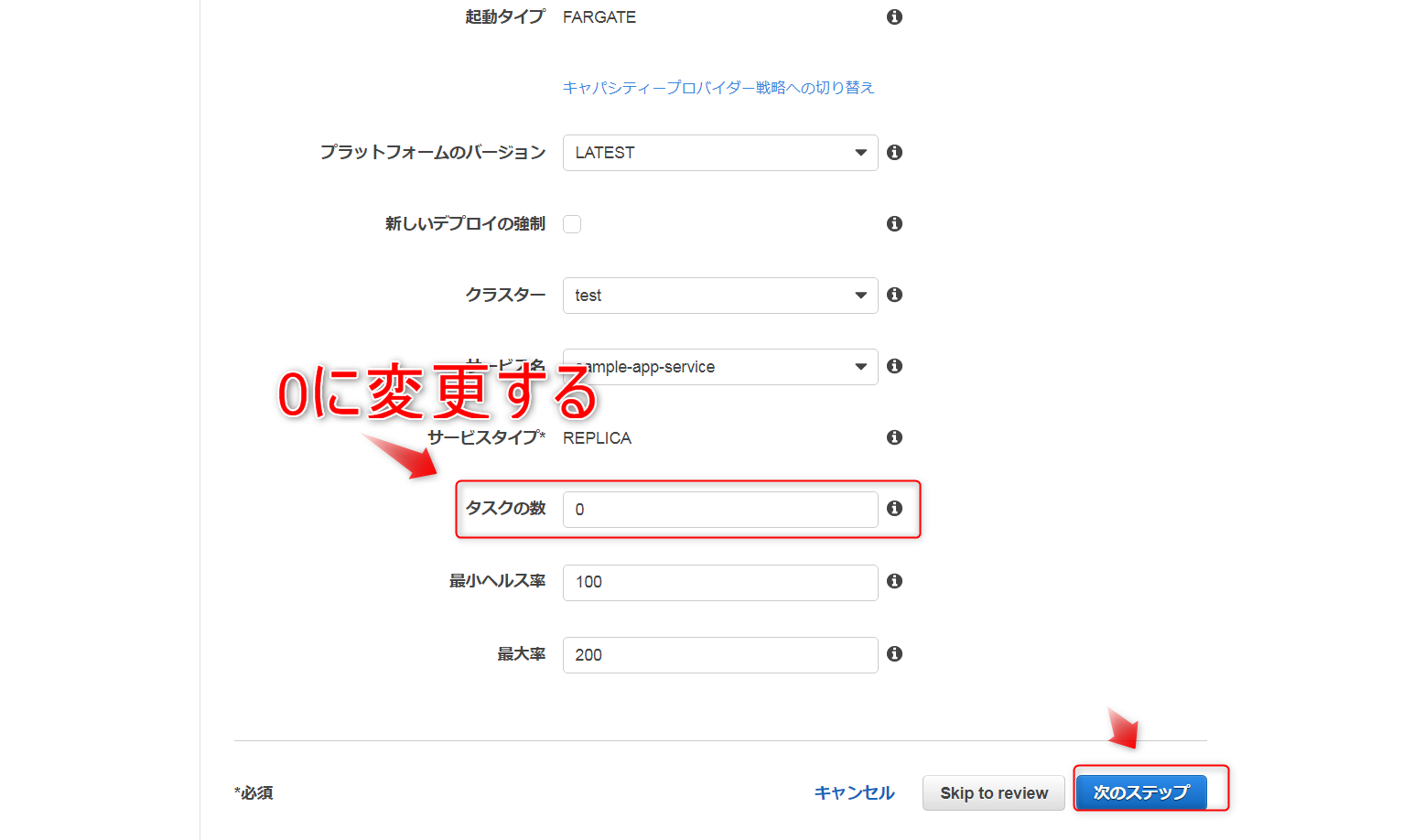Click info icon beside タスクの数 field
This screenshot has width=1425, height=840.
(x=894, y=508)
